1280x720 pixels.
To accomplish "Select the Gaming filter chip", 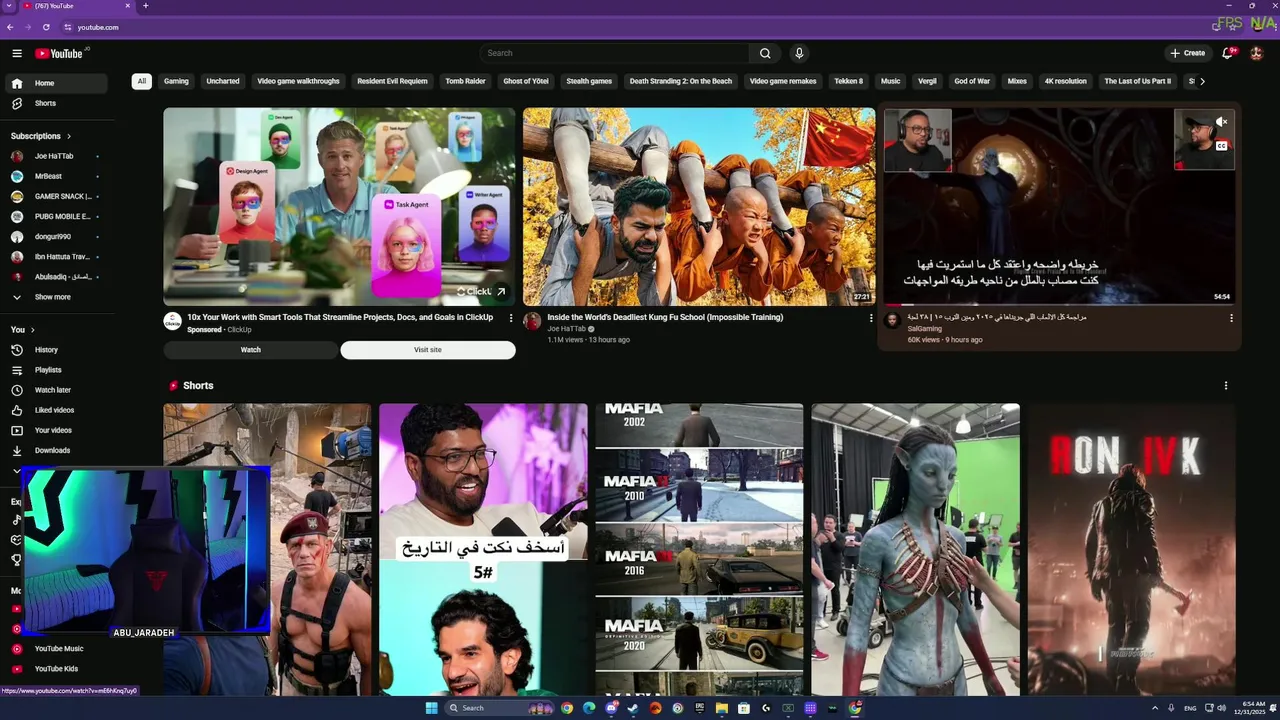I will [176, 81].
